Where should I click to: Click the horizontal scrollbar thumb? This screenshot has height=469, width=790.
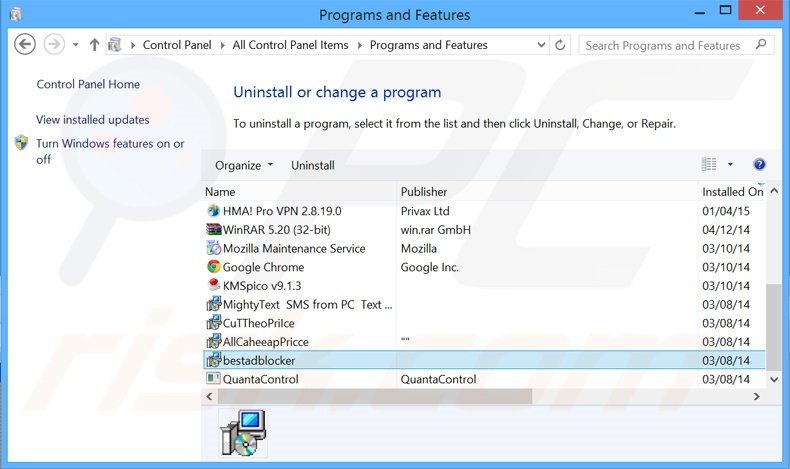(375, 396)
